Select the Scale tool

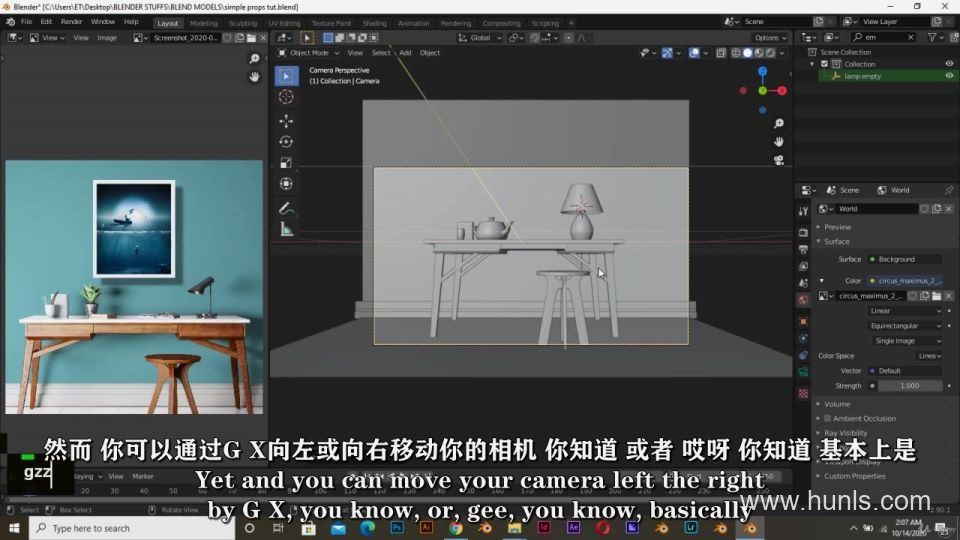[286, 162]
